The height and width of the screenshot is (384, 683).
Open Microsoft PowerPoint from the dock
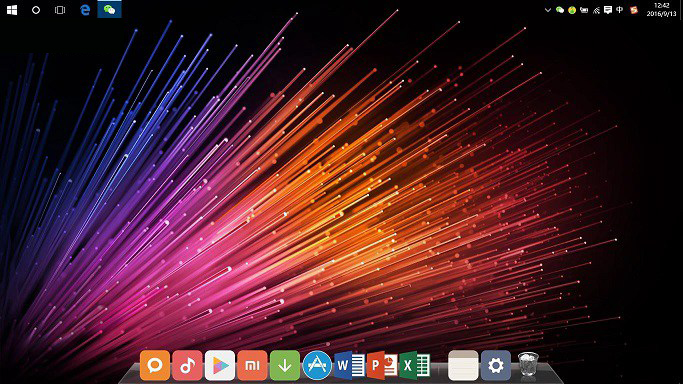click(382, 365)
